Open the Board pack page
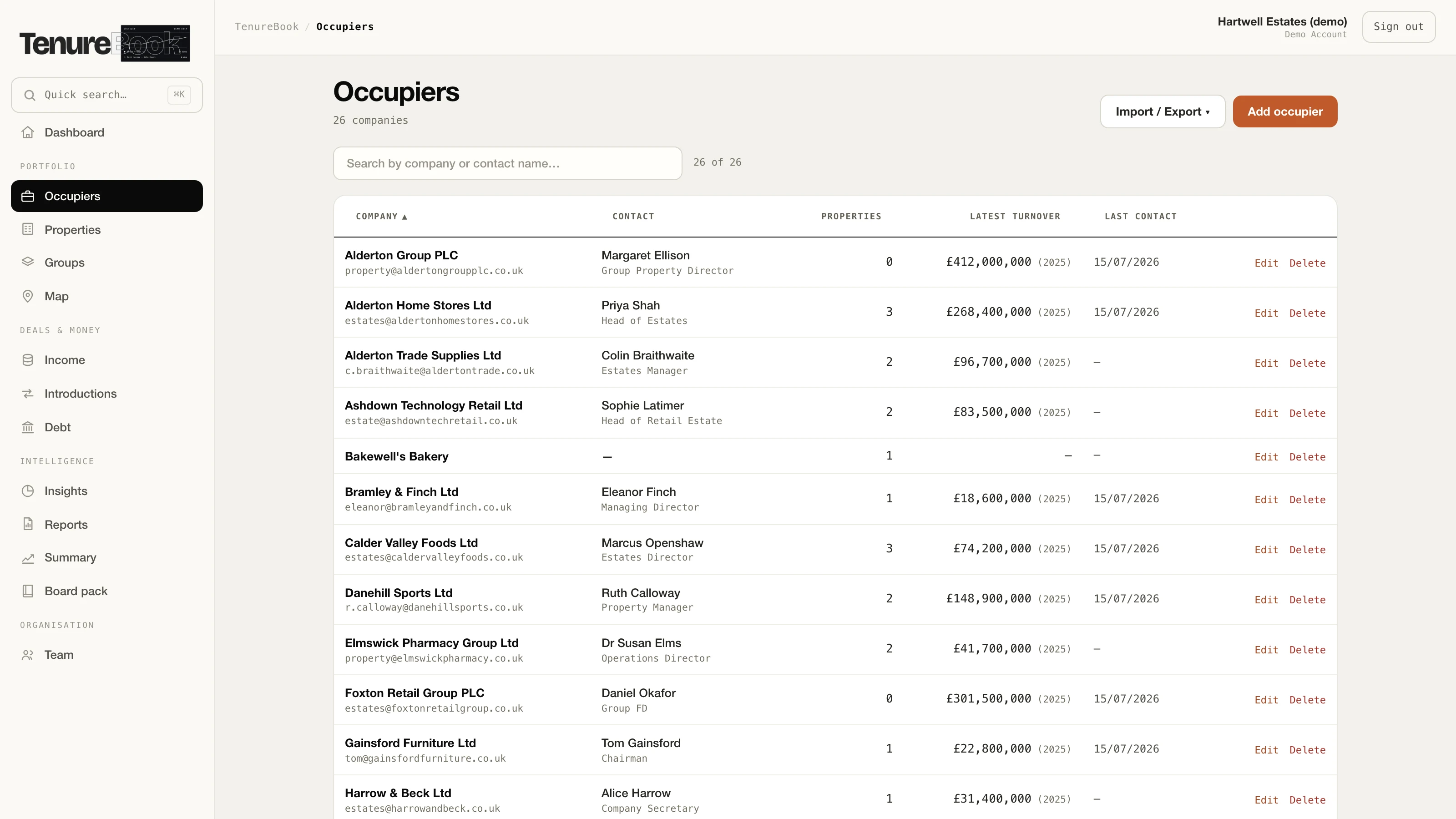Screen dimensions: 1456x819 click(x=107, y=591)
